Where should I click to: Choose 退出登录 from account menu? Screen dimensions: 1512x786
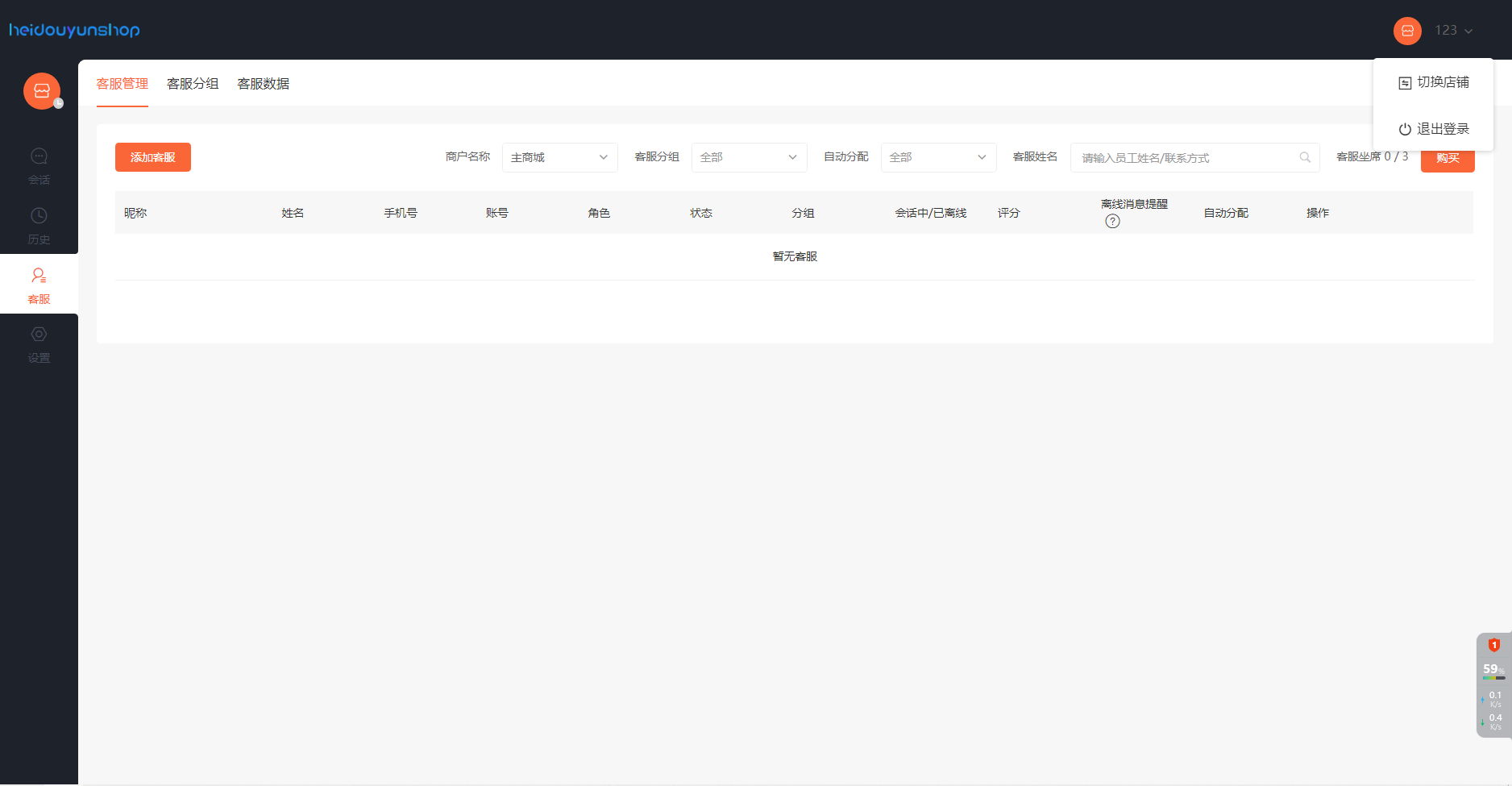coord(1434,129)
